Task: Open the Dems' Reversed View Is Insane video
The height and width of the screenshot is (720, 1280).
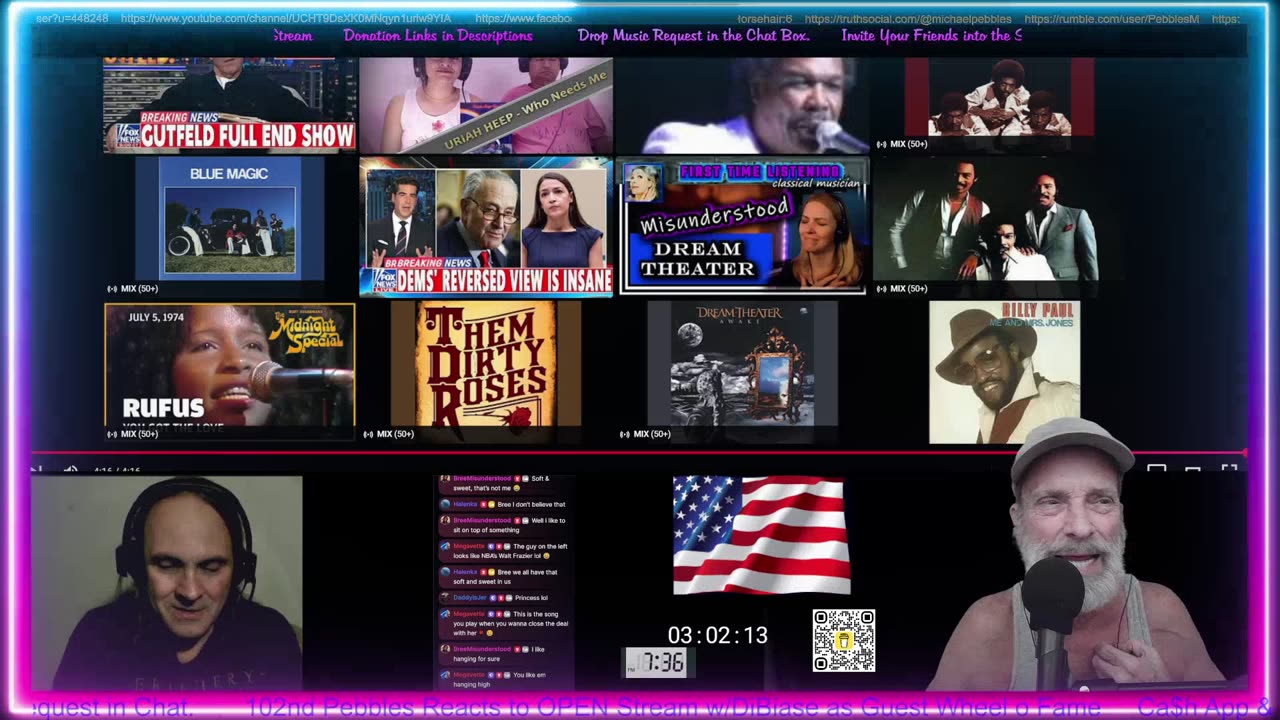Action: click(x=486, y=227)
